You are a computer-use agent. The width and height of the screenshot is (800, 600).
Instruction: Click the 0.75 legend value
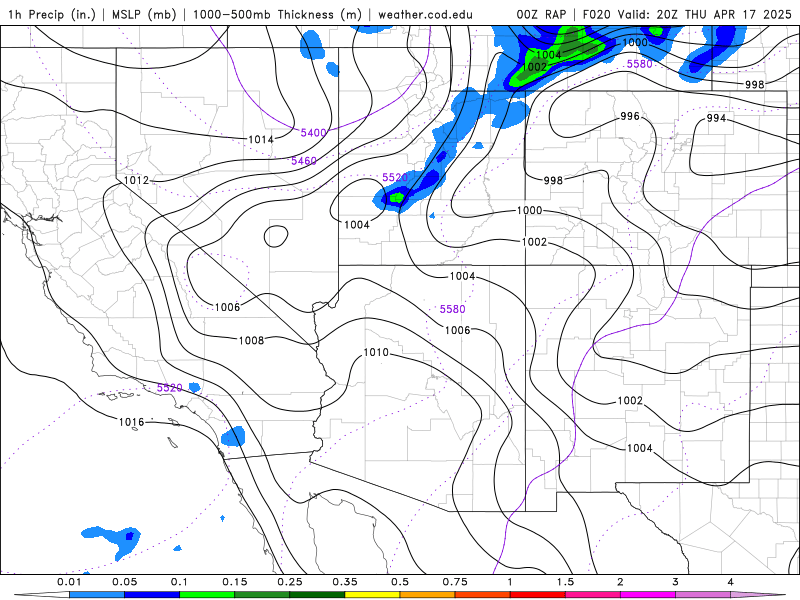click(x=455, y=582)
